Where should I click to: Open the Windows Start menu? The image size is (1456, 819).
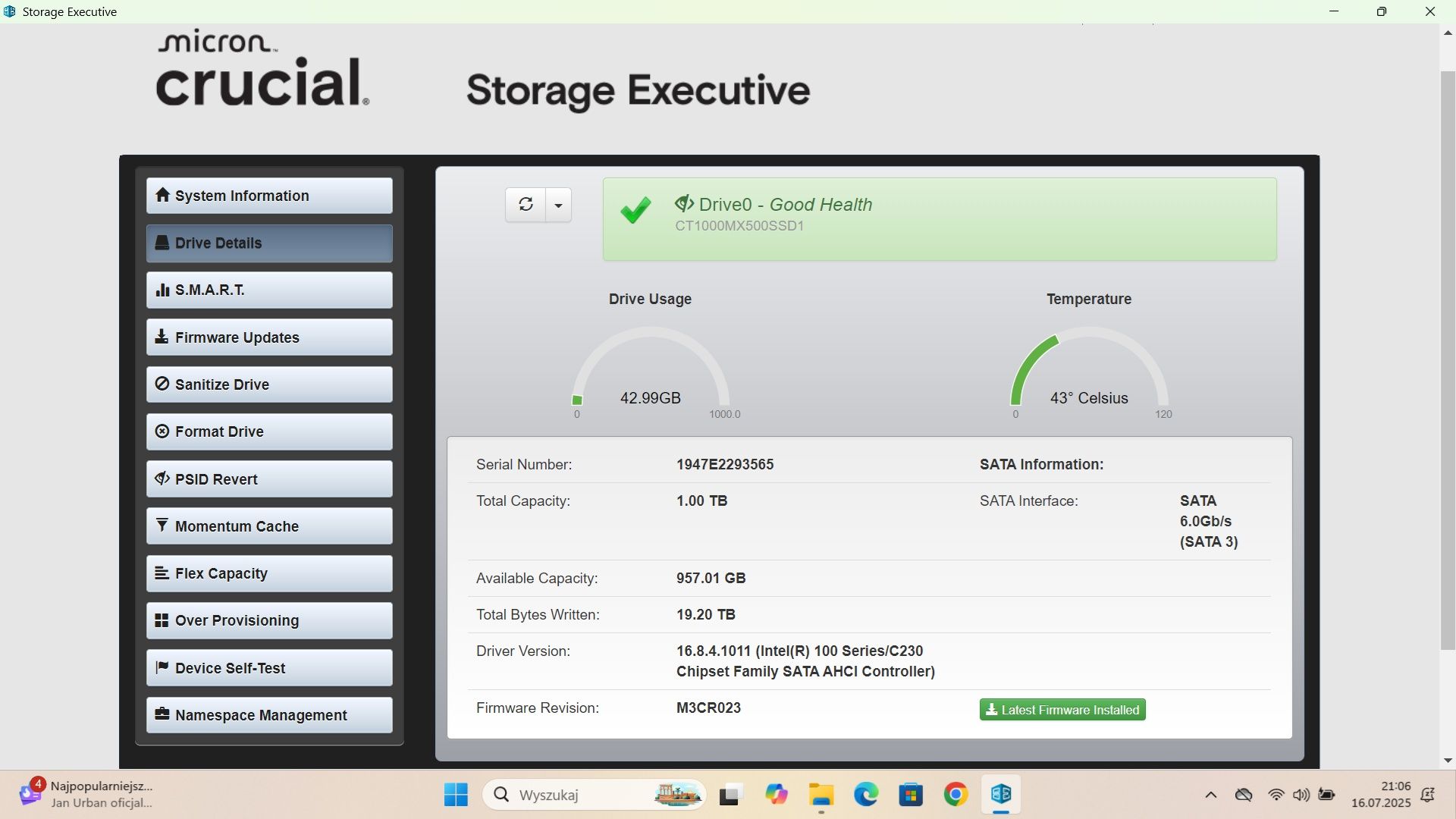(456, 795)
